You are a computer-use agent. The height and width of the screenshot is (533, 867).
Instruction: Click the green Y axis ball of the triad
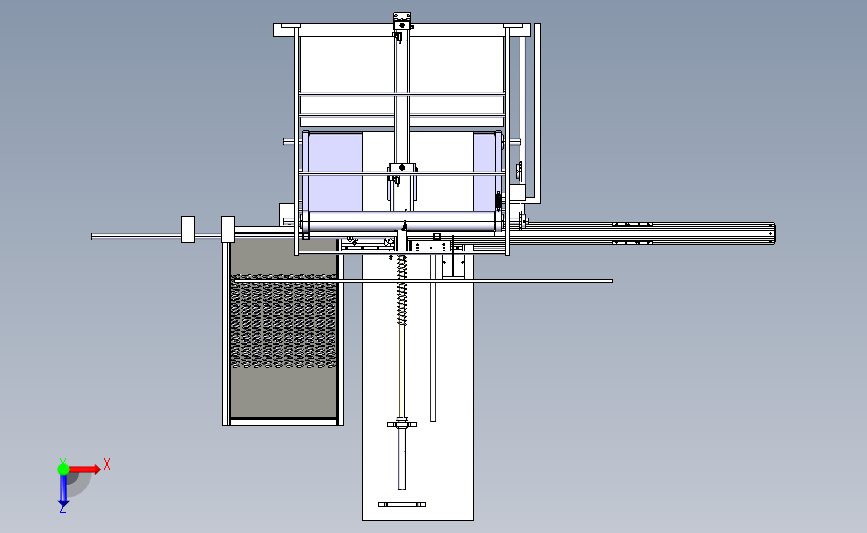point(63,469)
